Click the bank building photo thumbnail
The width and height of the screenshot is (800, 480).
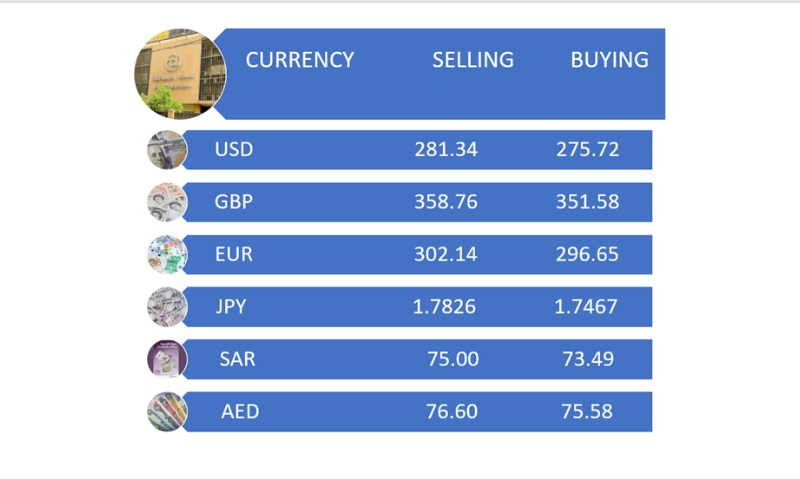(x=180, y=73)
